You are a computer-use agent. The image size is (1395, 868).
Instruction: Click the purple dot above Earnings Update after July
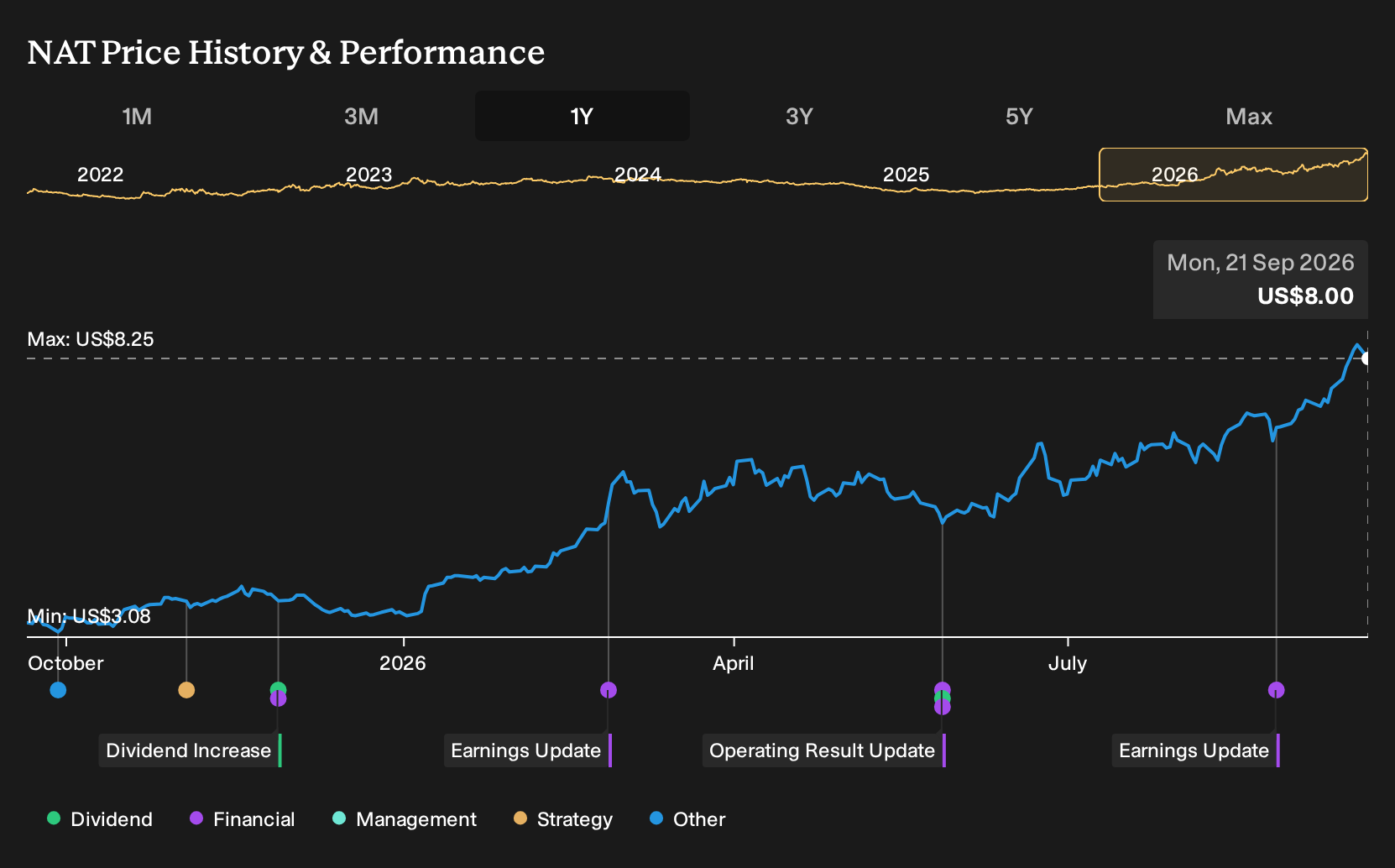1276,690
